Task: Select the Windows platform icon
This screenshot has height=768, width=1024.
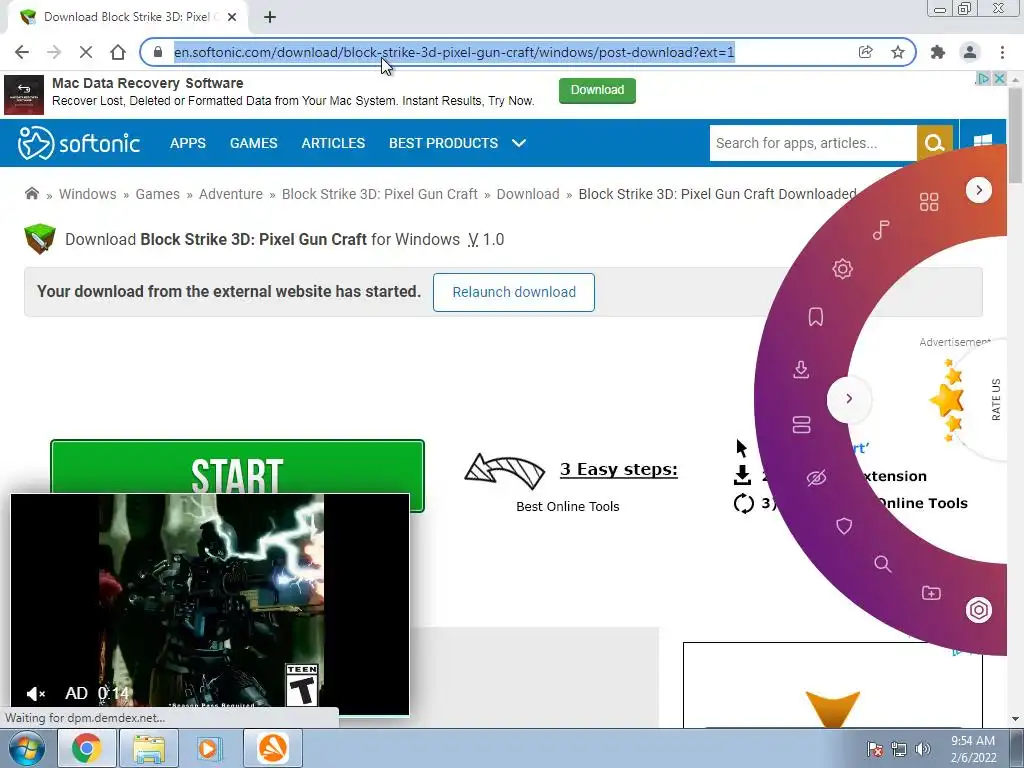Action: click(x=983, y=141)
